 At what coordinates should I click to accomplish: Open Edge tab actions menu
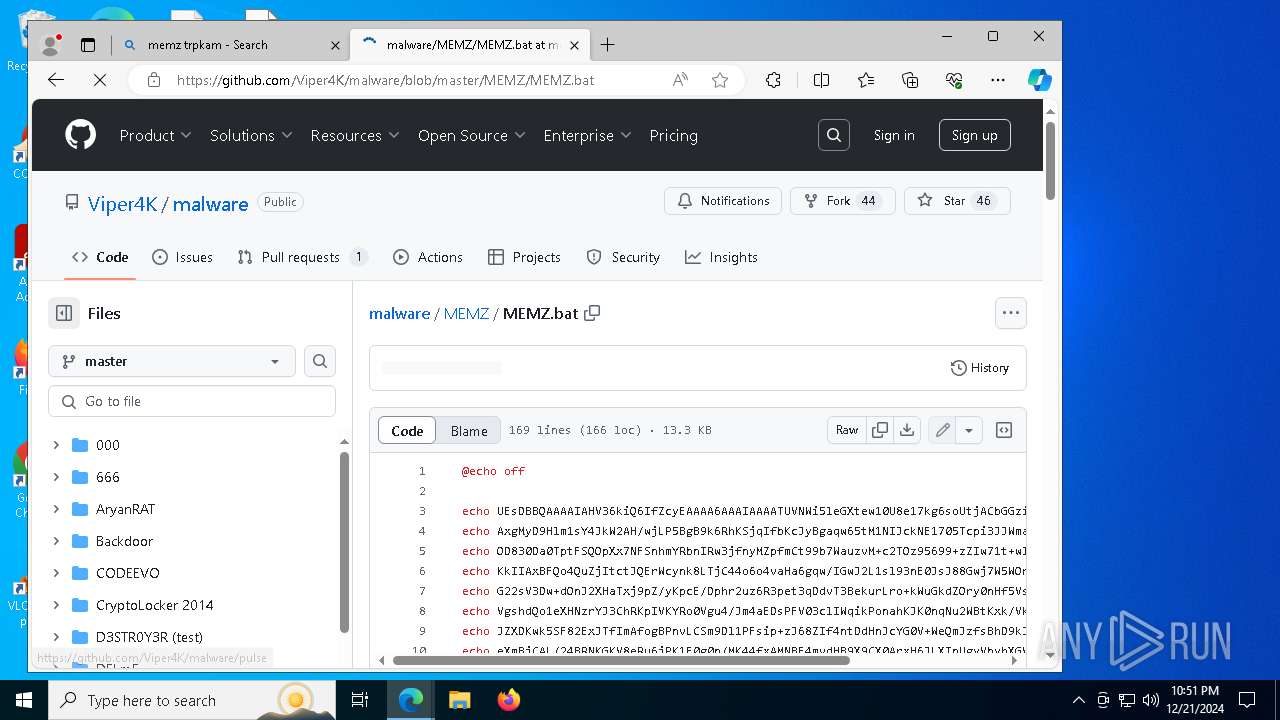(88, 45)
